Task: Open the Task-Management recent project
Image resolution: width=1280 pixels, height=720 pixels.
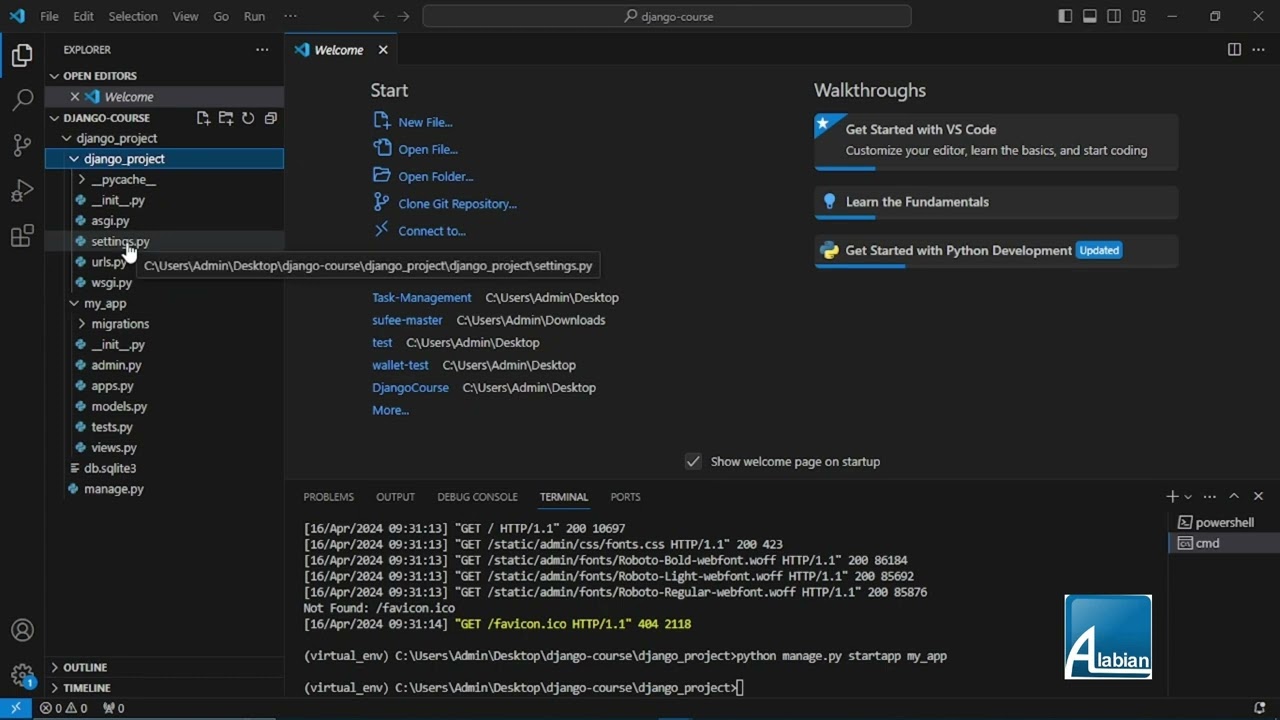Action: click(421, 298)
